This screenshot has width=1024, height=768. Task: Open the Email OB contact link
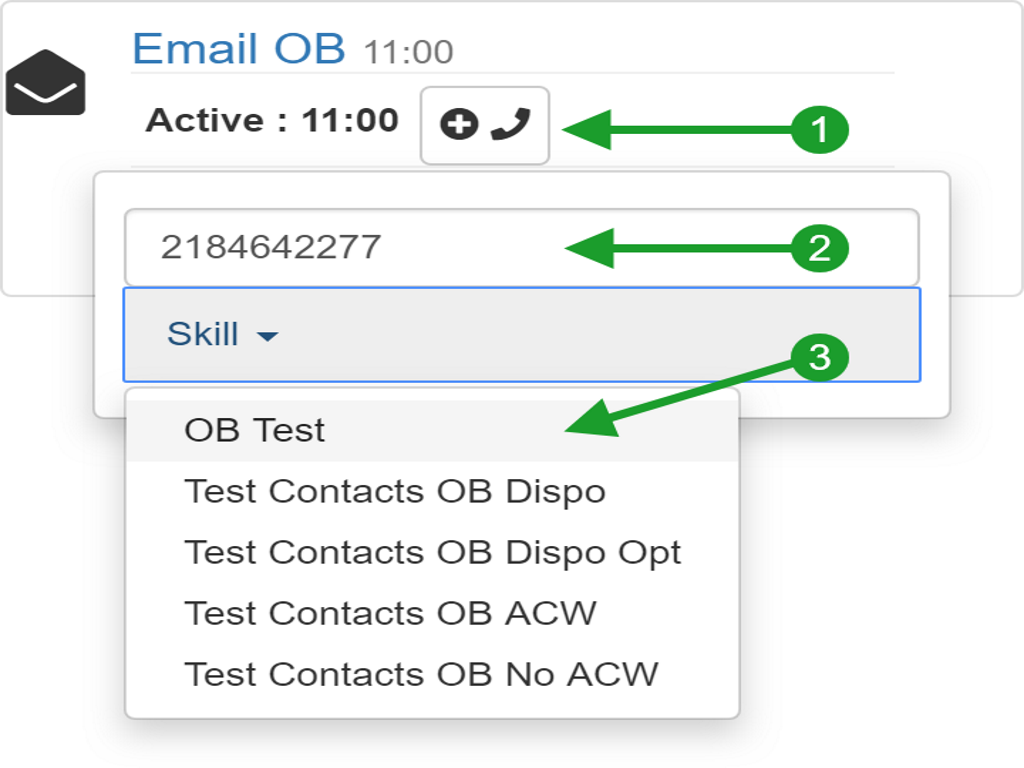click(238, 48)
